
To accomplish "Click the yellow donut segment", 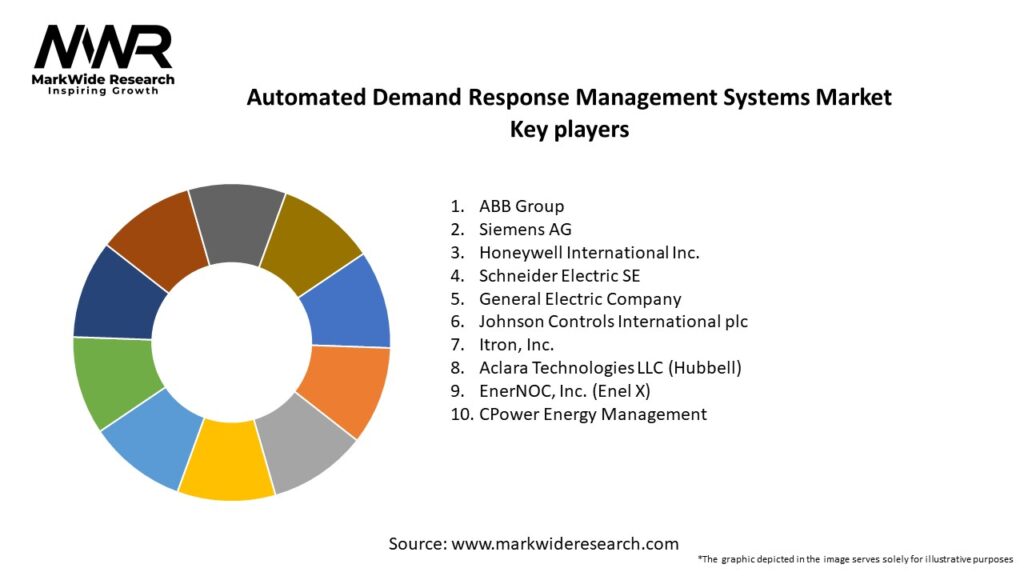I will point(227,463).
